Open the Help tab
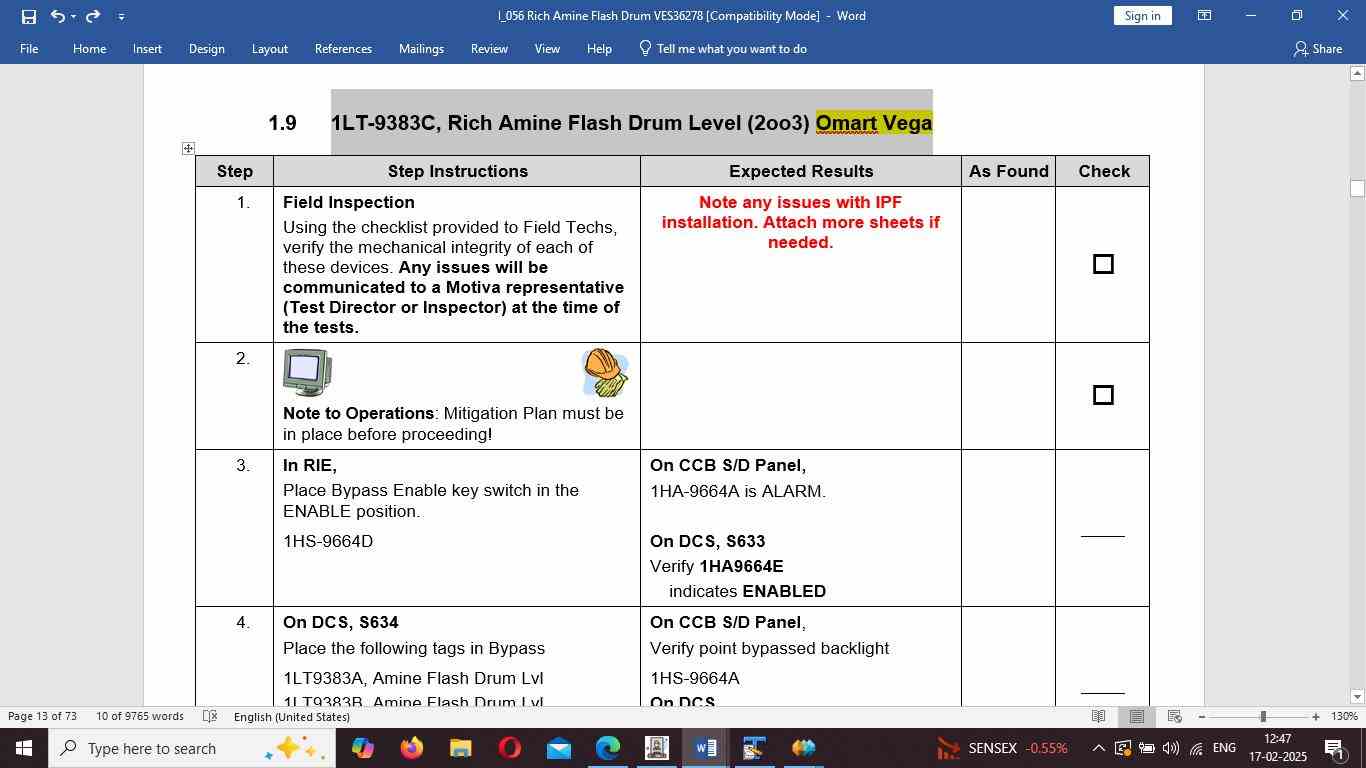The width and height of the screenshot is (1366, 768). [x=599, y=48]
